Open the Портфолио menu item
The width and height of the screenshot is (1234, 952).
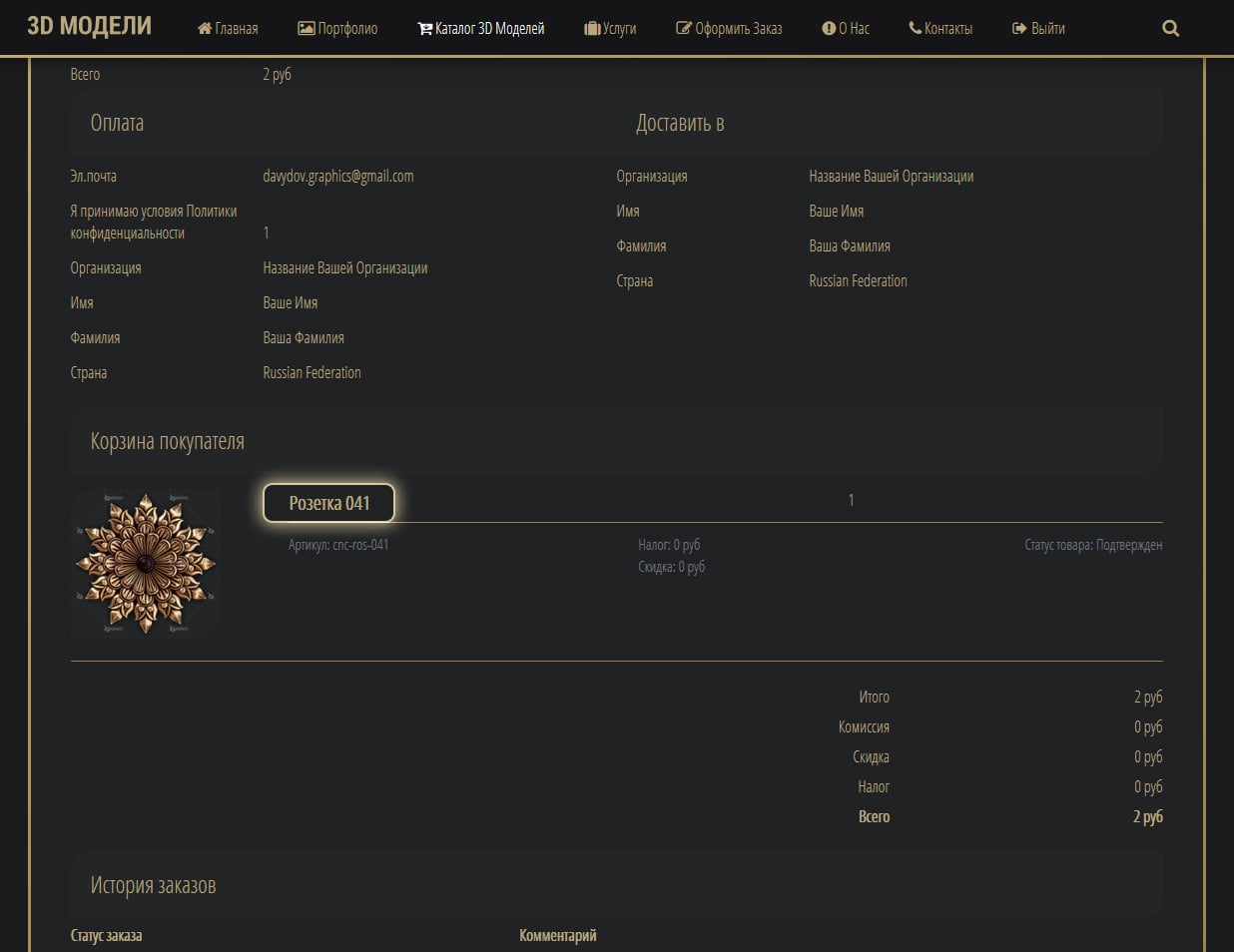point(347,29)
